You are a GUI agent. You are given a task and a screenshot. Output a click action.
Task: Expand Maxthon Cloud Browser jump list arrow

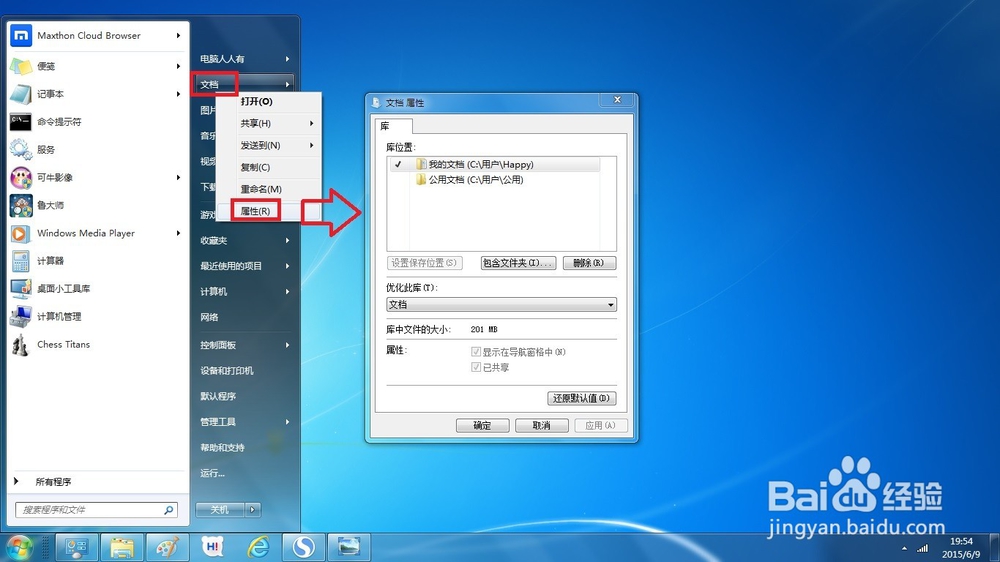pyautogui.click(x=179, y=36)
